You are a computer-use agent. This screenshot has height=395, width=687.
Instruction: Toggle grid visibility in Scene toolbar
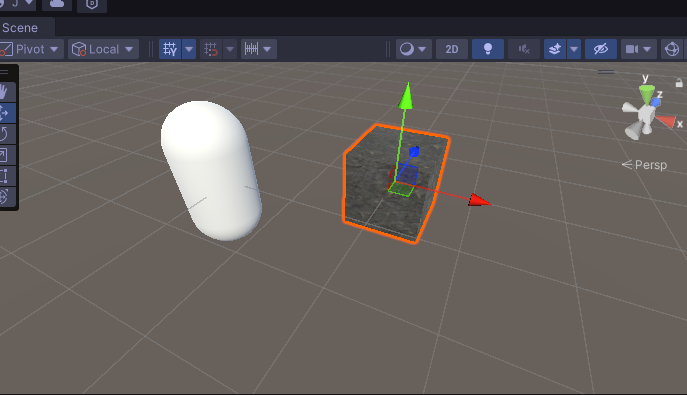(170, 49)
